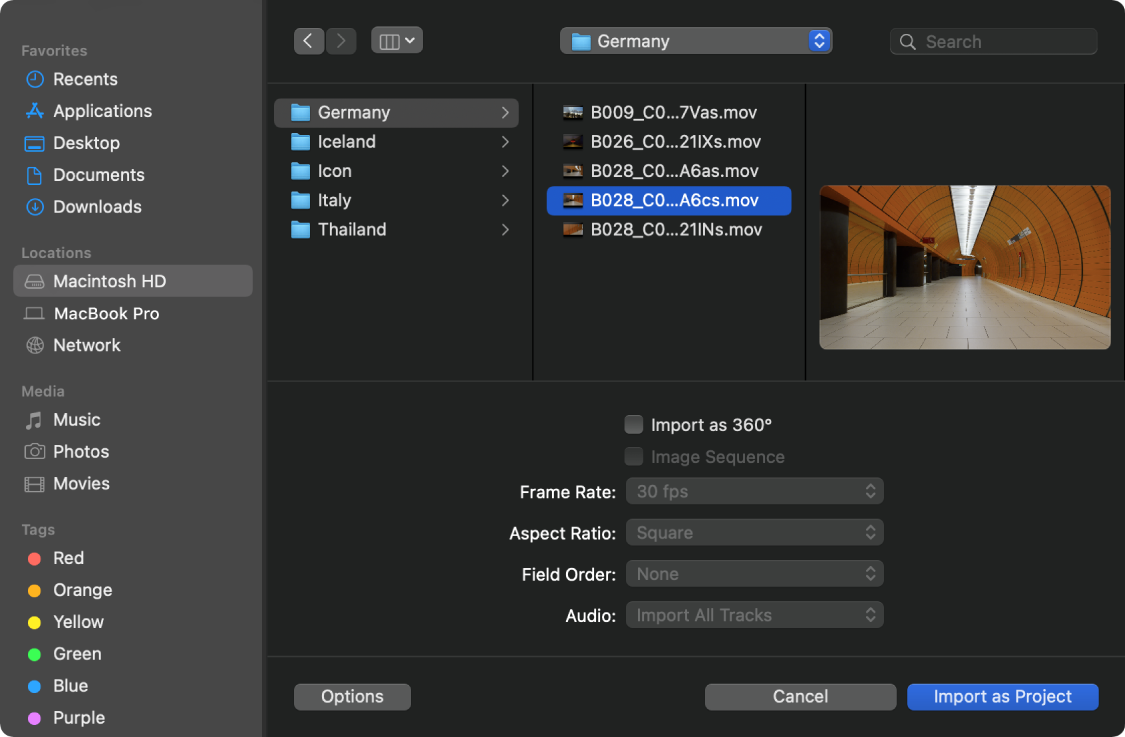Open Network under Locations
Viewport: 1125px width, 737px height.
86,345
